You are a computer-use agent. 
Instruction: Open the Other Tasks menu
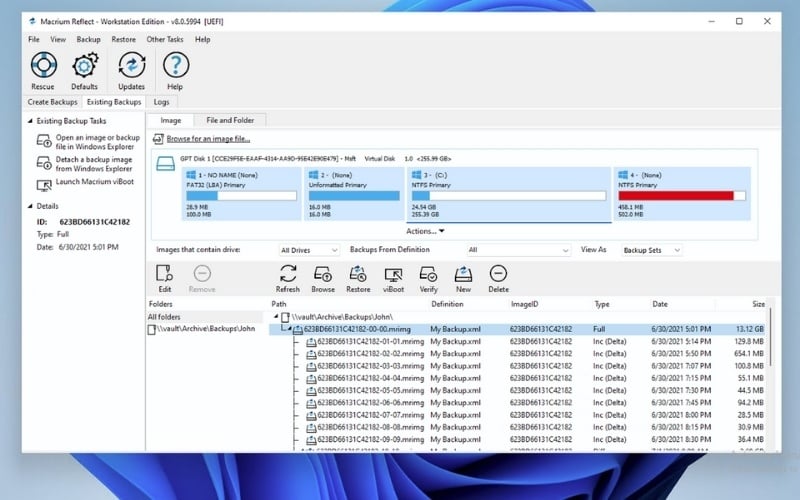pyautogui.click(x=165, y=39)
